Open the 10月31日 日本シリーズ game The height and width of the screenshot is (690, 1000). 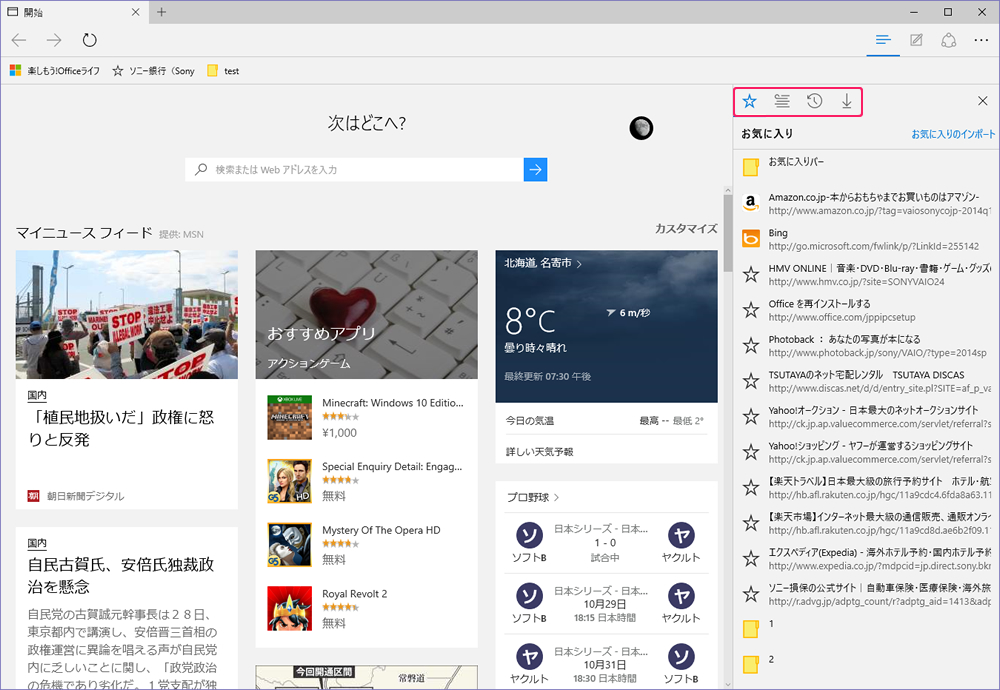(607, 664)
